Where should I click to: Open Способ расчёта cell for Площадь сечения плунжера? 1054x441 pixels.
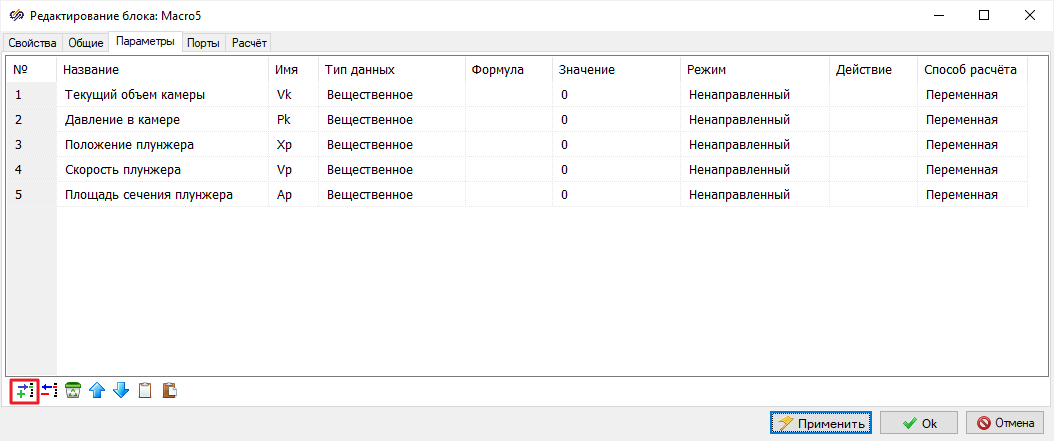tap(971, 195)
